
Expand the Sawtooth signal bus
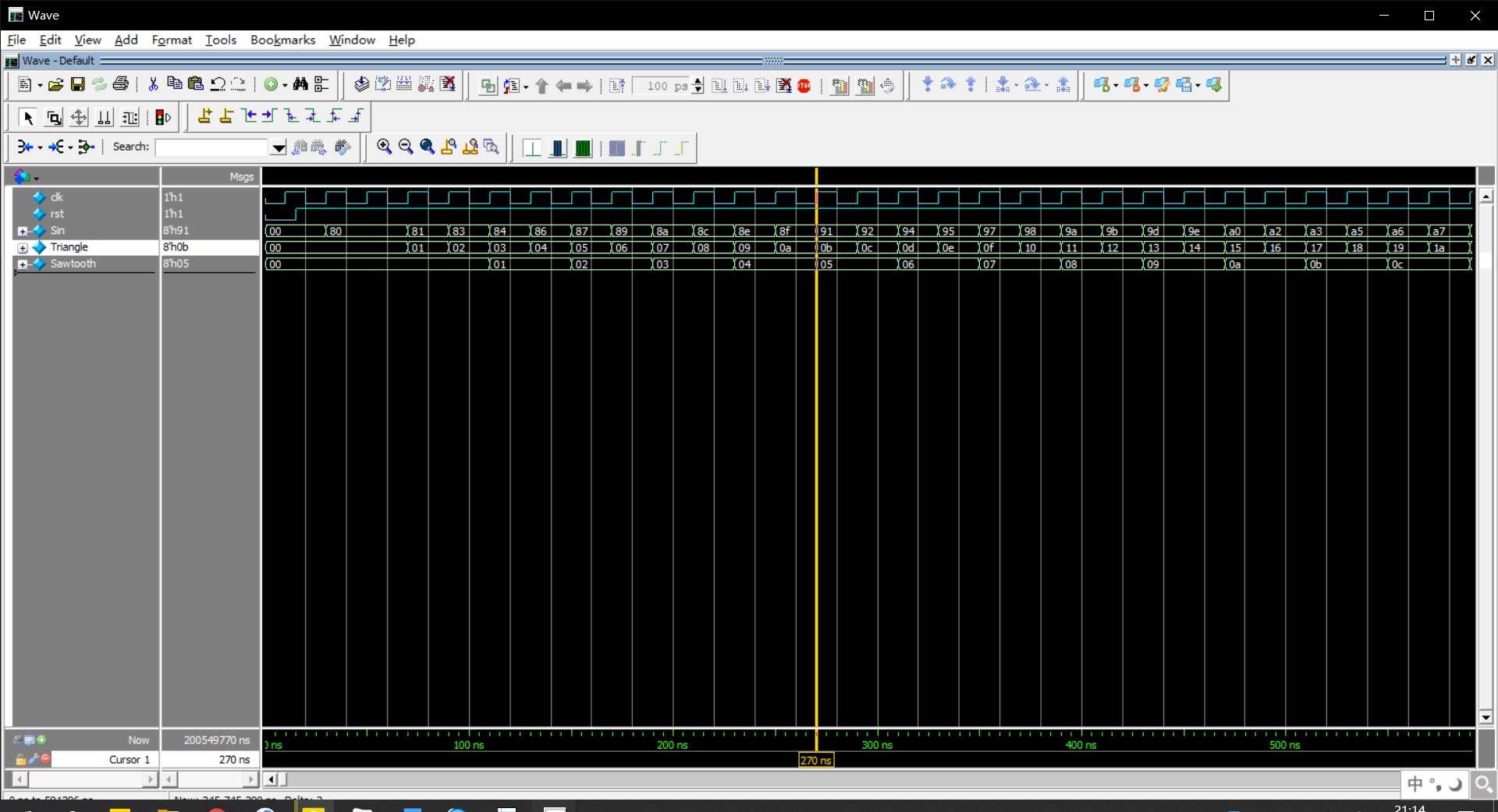coord(23,264)
